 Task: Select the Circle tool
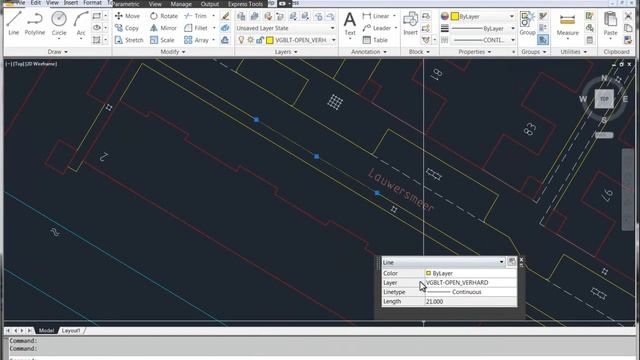click(x=59, y=23)
